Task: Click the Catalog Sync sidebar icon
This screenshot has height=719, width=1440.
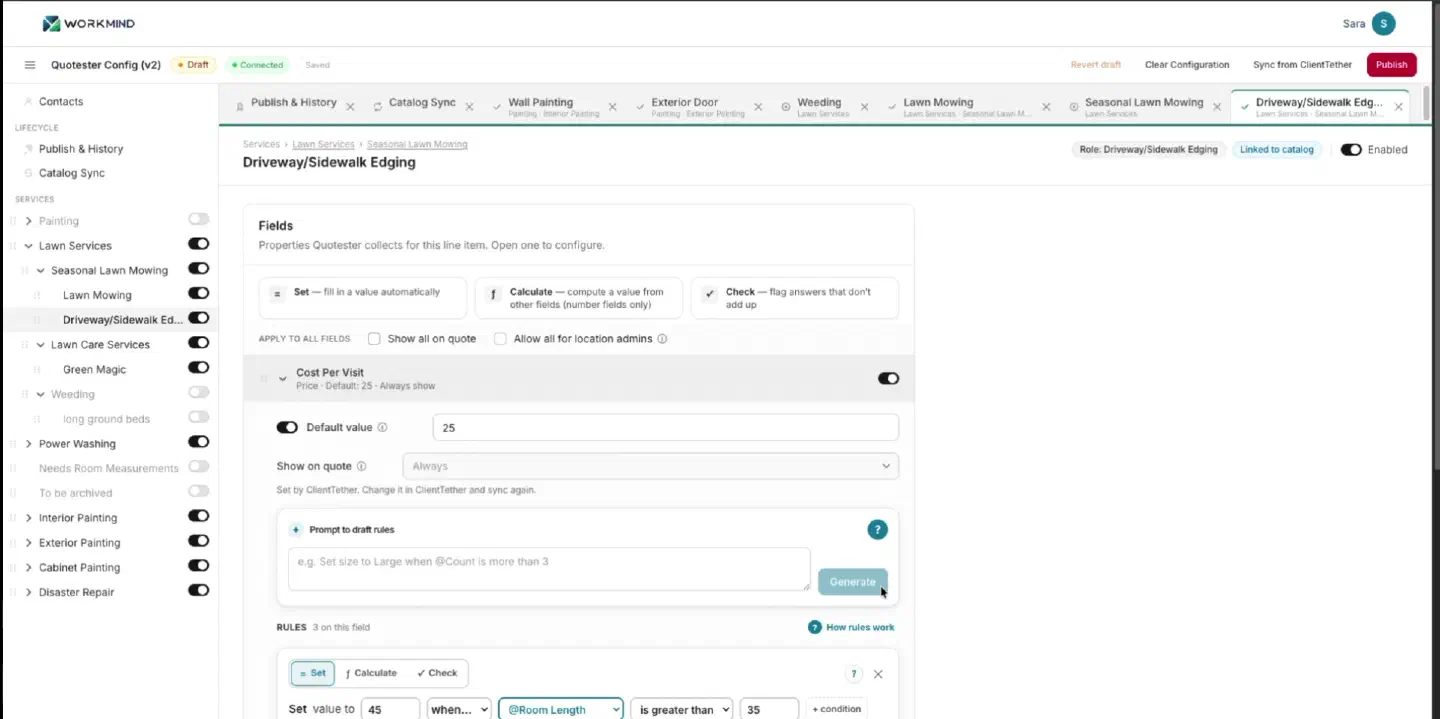Action: pos(28,173)
